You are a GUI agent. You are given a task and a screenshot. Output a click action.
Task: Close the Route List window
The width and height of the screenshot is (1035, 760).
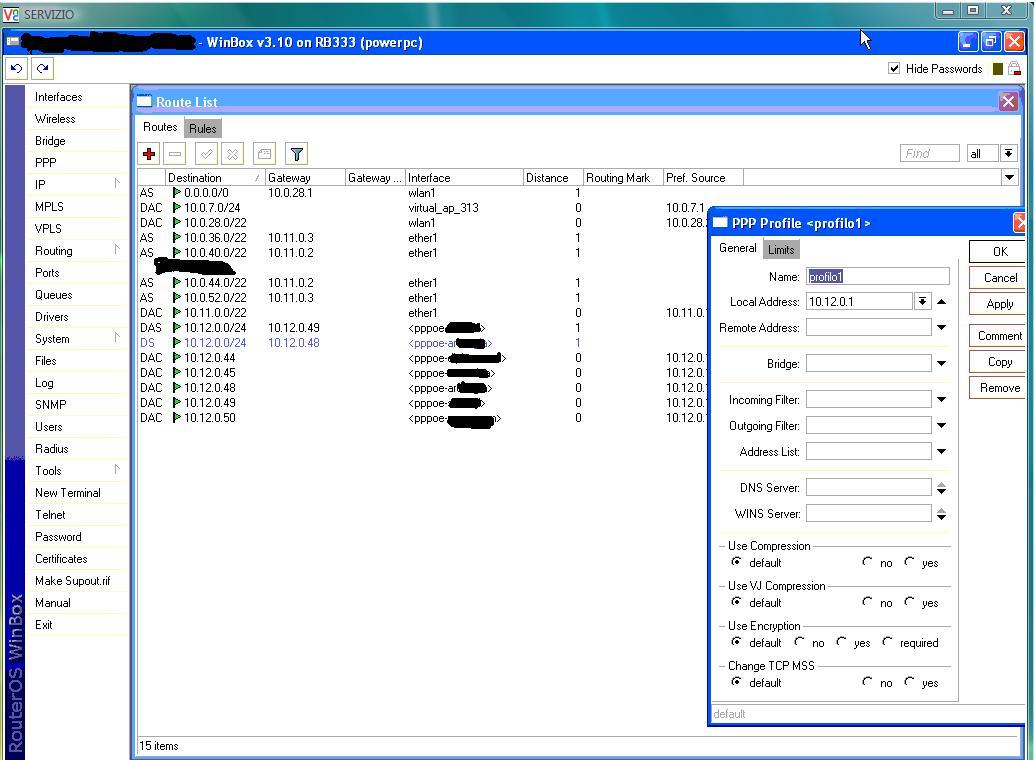click(x=1008, y=102)
